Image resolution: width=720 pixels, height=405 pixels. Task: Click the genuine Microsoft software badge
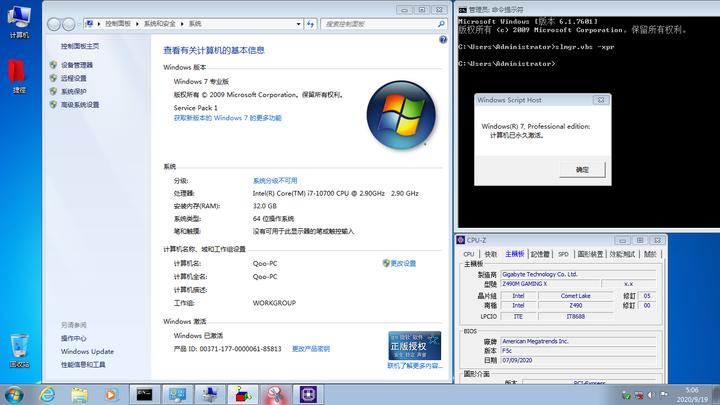(x=415, y=345)
